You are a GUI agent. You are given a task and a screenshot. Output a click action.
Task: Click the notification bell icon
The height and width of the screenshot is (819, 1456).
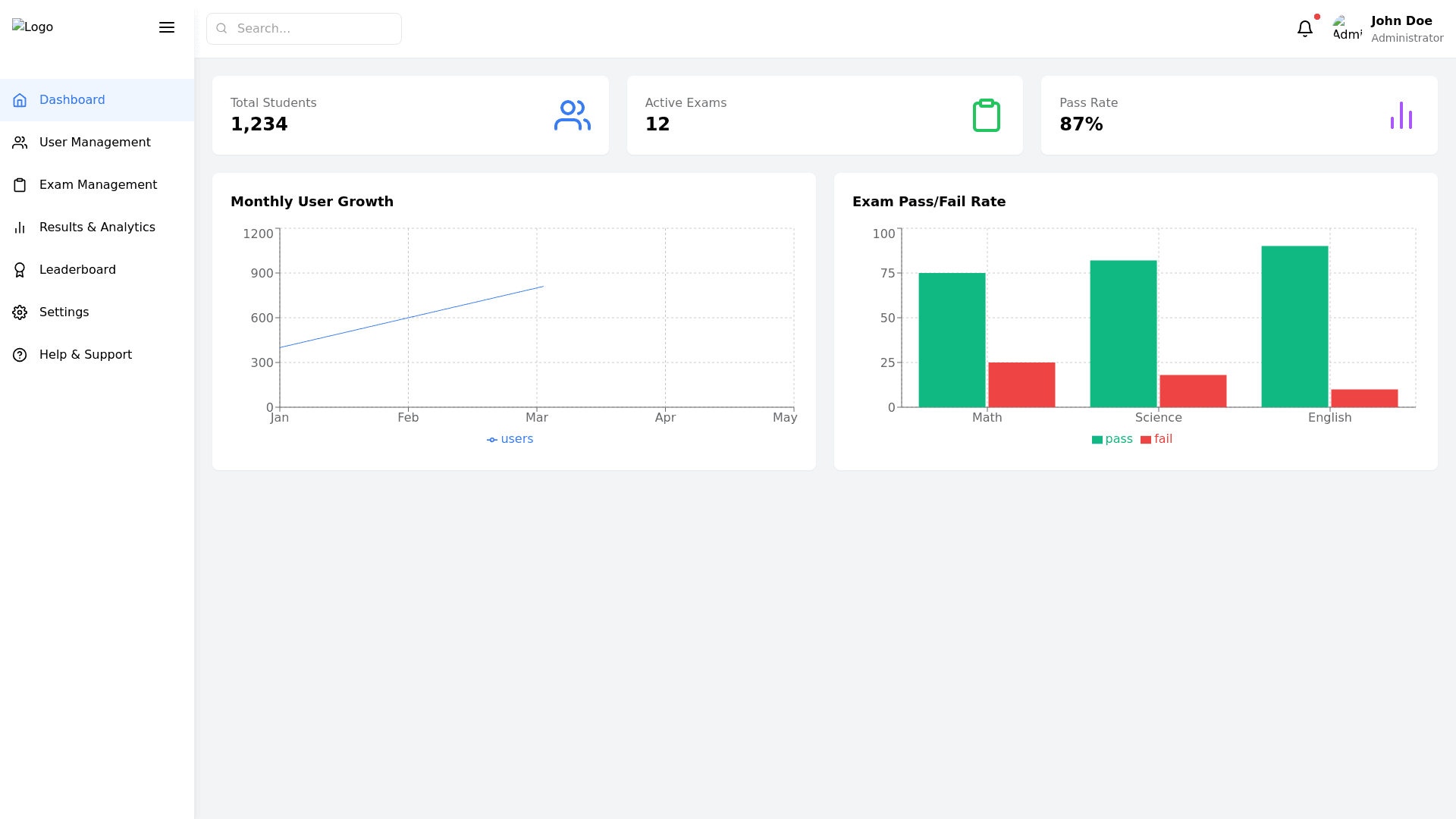pos(1304,29)
